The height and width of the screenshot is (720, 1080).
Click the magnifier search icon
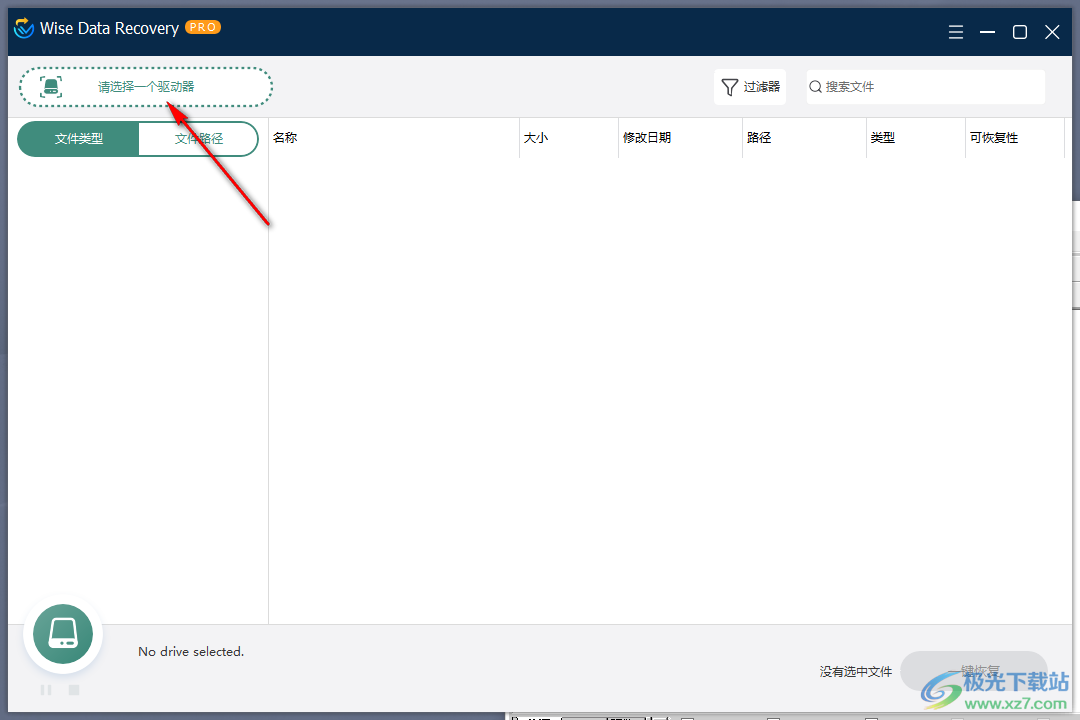click(x=816, y=87)
